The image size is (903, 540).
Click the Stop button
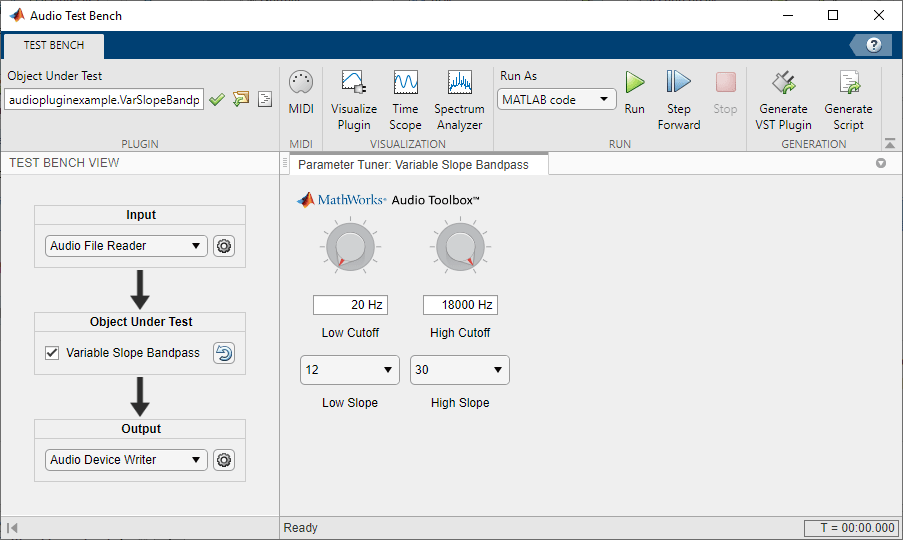click(725, 93)
